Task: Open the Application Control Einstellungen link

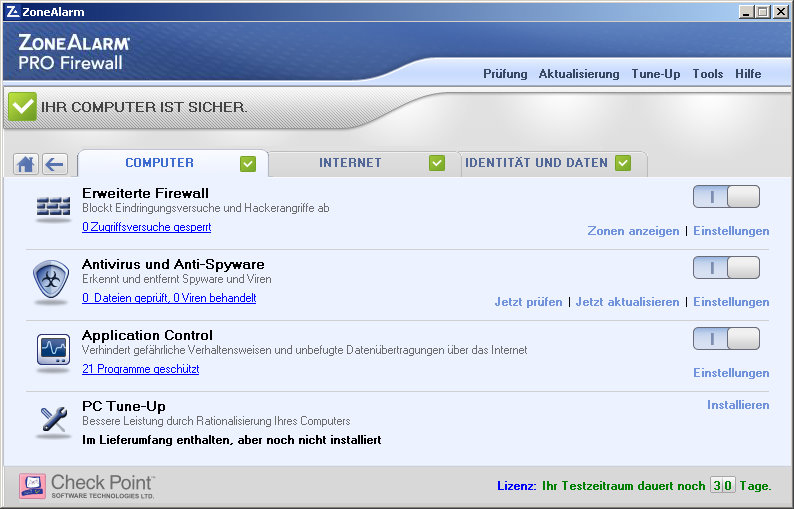Action: pyautogui.click(x=731, y=373)
